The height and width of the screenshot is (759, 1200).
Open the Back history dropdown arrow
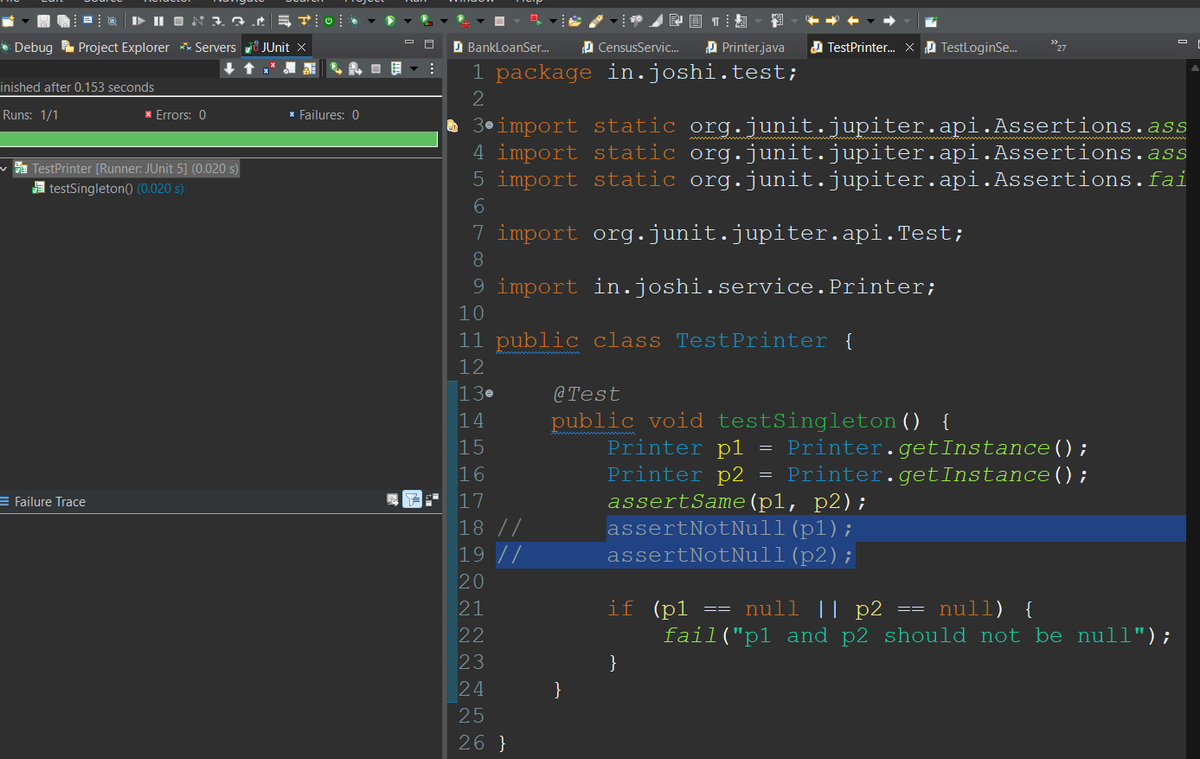click(x=870, y=20)
